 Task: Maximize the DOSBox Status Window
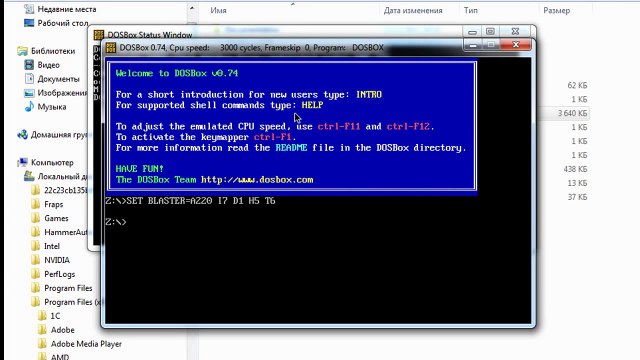click(x=490, y=31)
